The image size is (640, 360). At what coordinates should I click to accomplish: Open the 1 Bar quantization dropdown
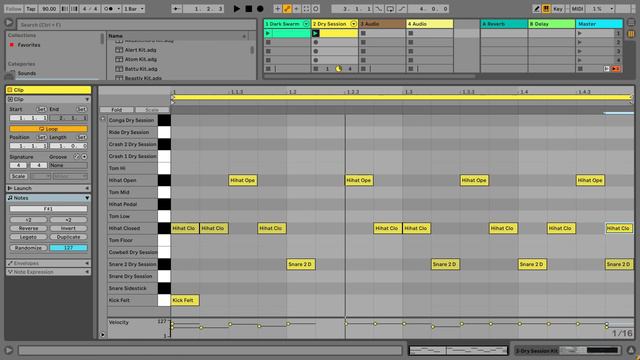tap(134, 9)
